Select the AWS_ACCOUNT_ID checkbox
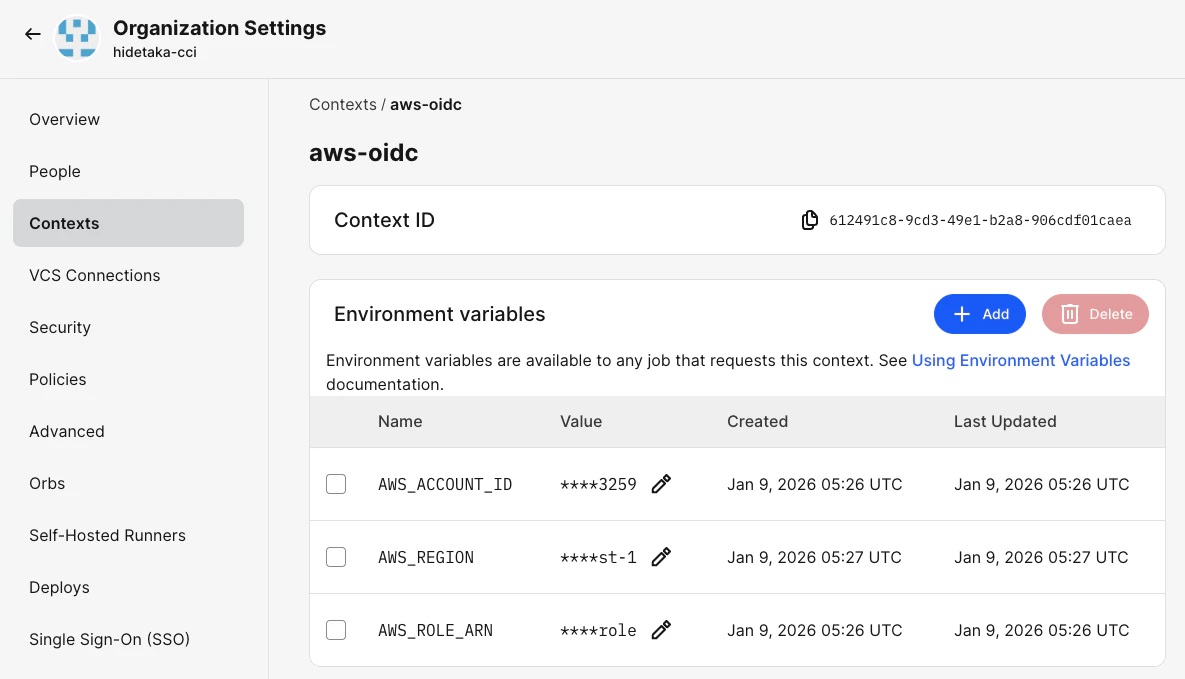The width and height of the screenshot is (1185, 679). 336,484
